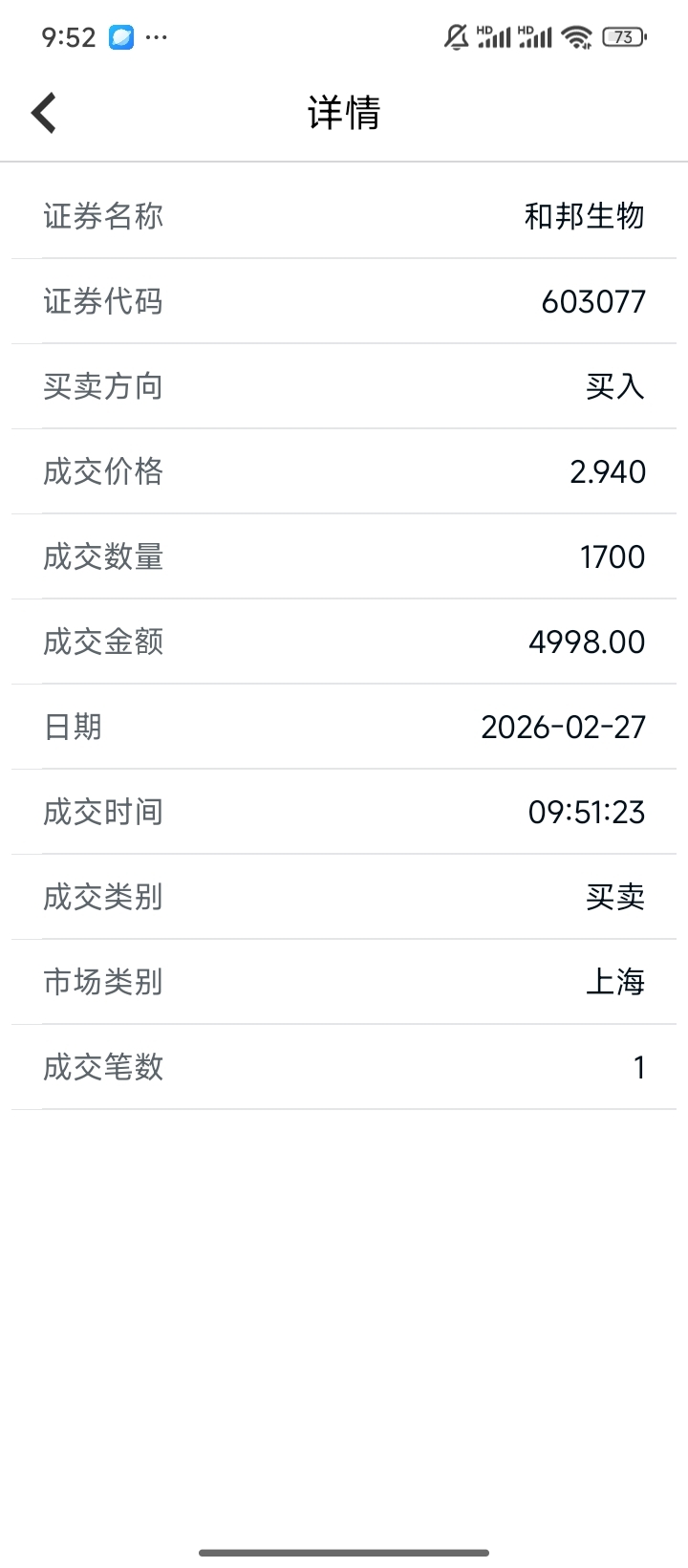The height and width of the screenshot is (1568, 688).
Task: Tap the first HD signal strength icon
Action: click(494, 37)
